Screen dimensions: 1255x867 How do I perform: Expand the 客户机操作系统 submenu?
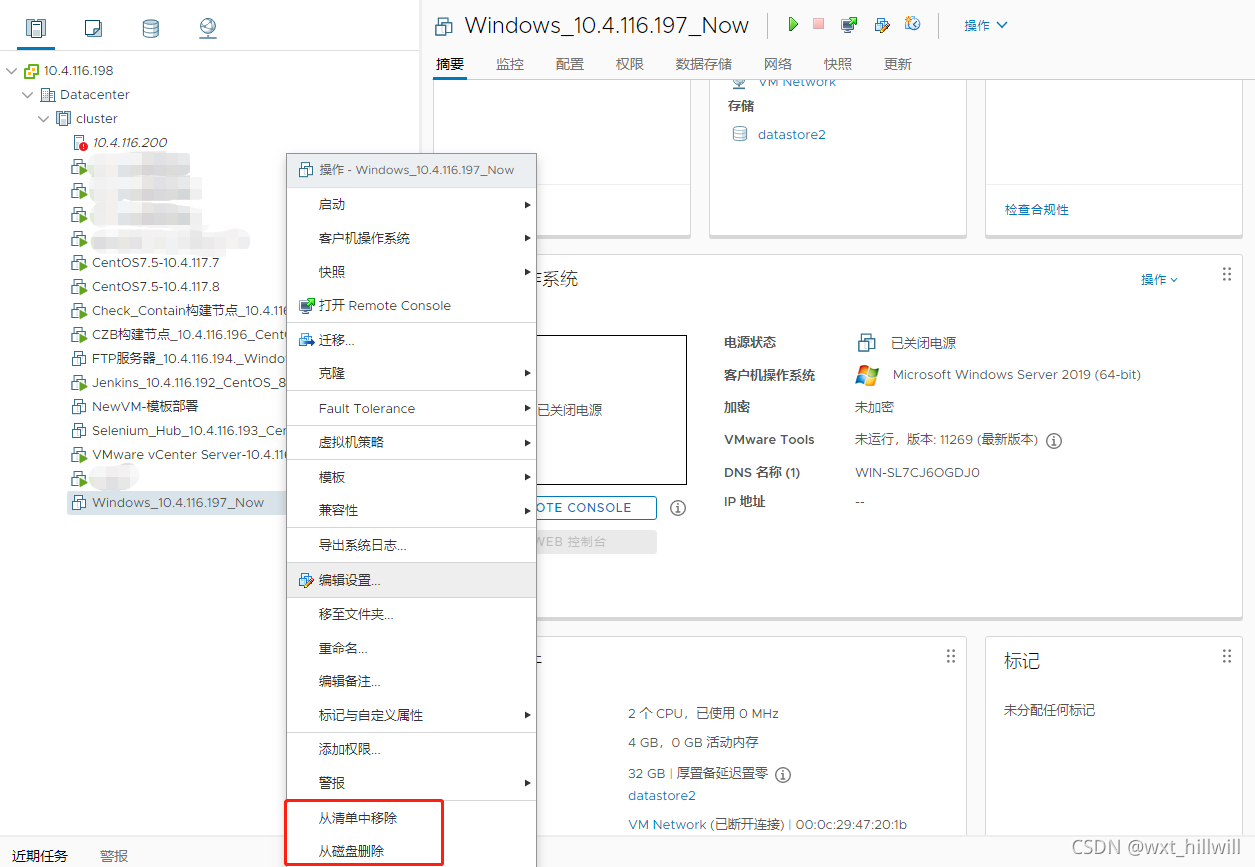click(x=411, y=238)
